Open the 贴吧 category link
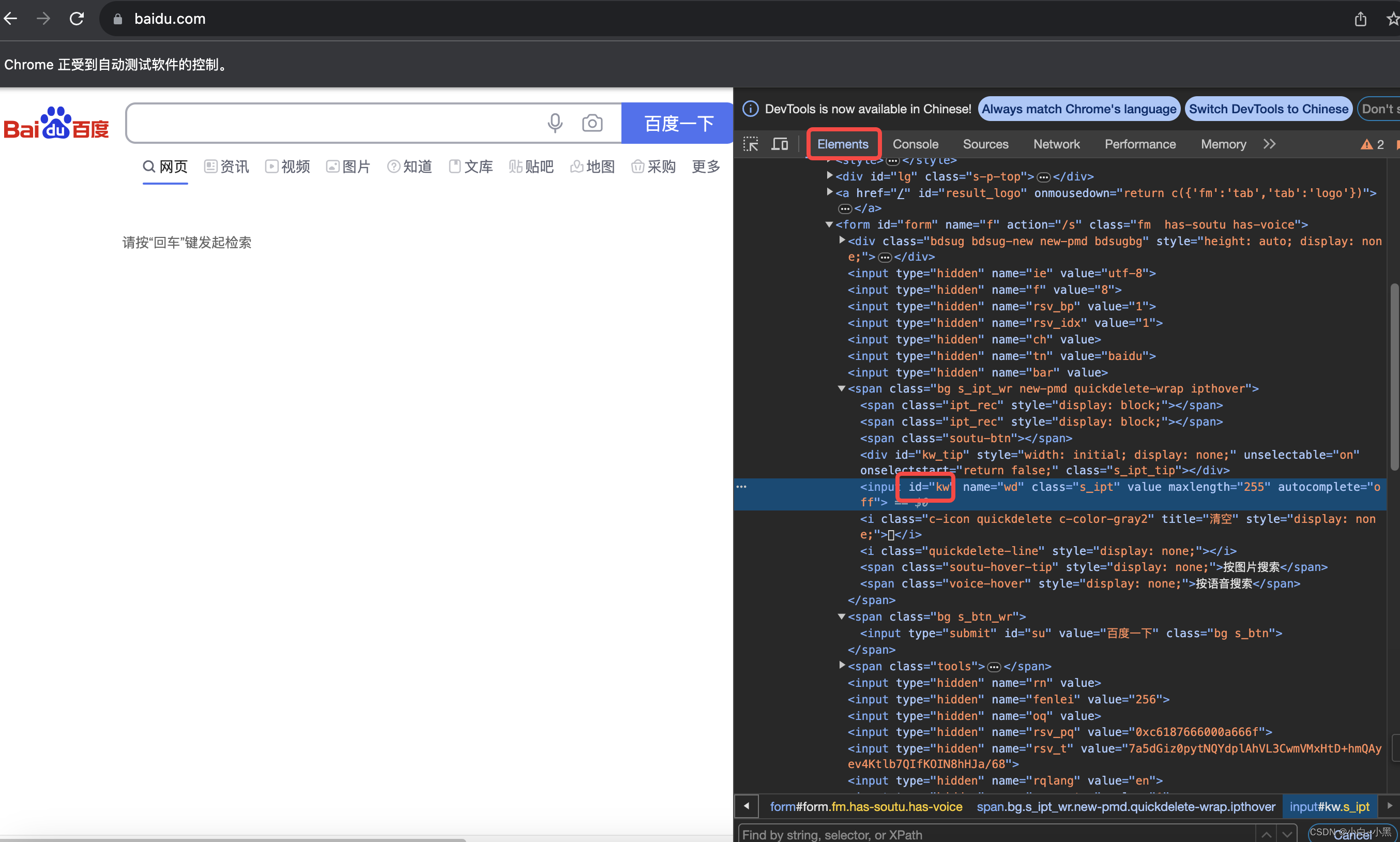This screenshot has width=1400, height=842. tap(531, 167)
